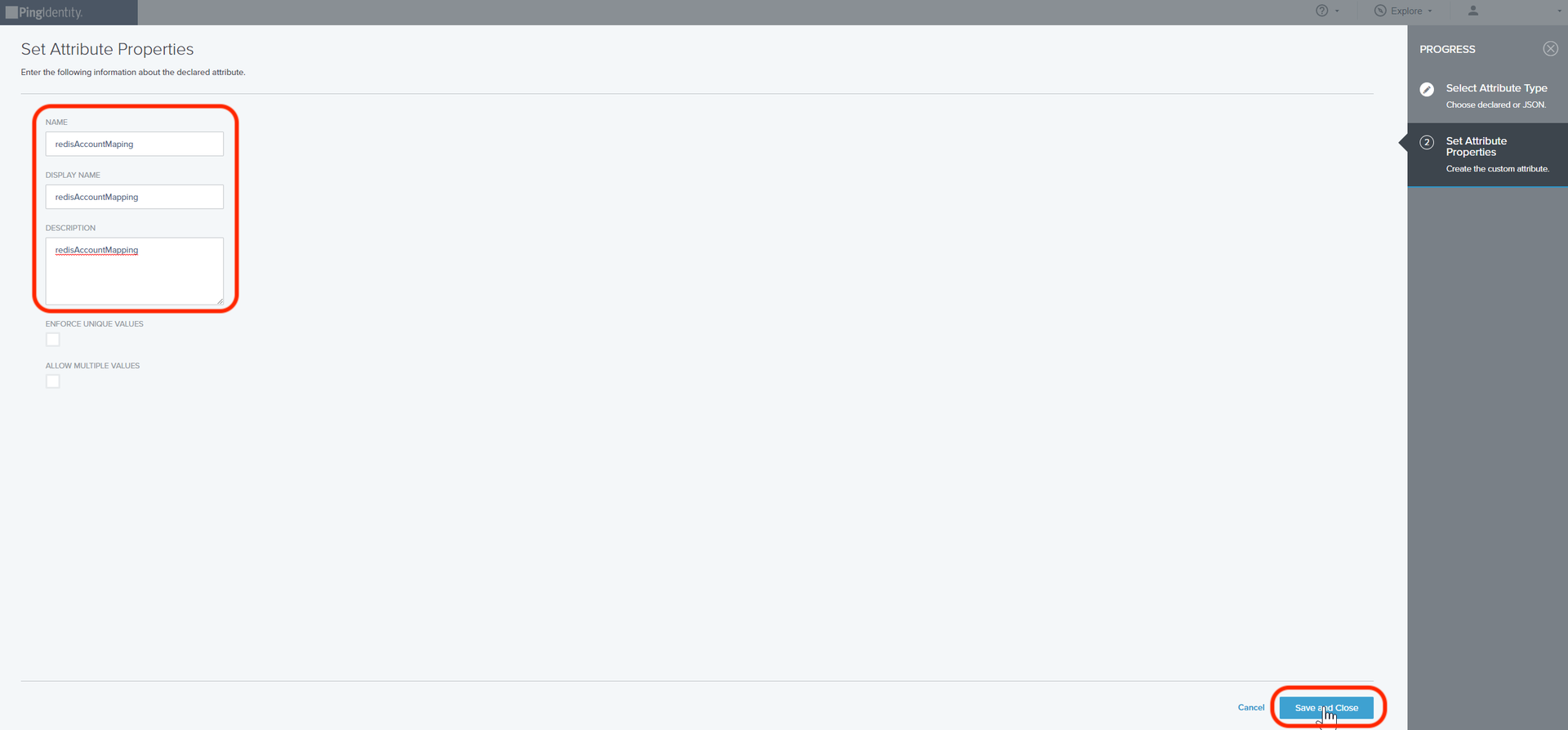Click the Display Name input field
1568x730 pixels.
pyautogui.click(x=135, y=197)
